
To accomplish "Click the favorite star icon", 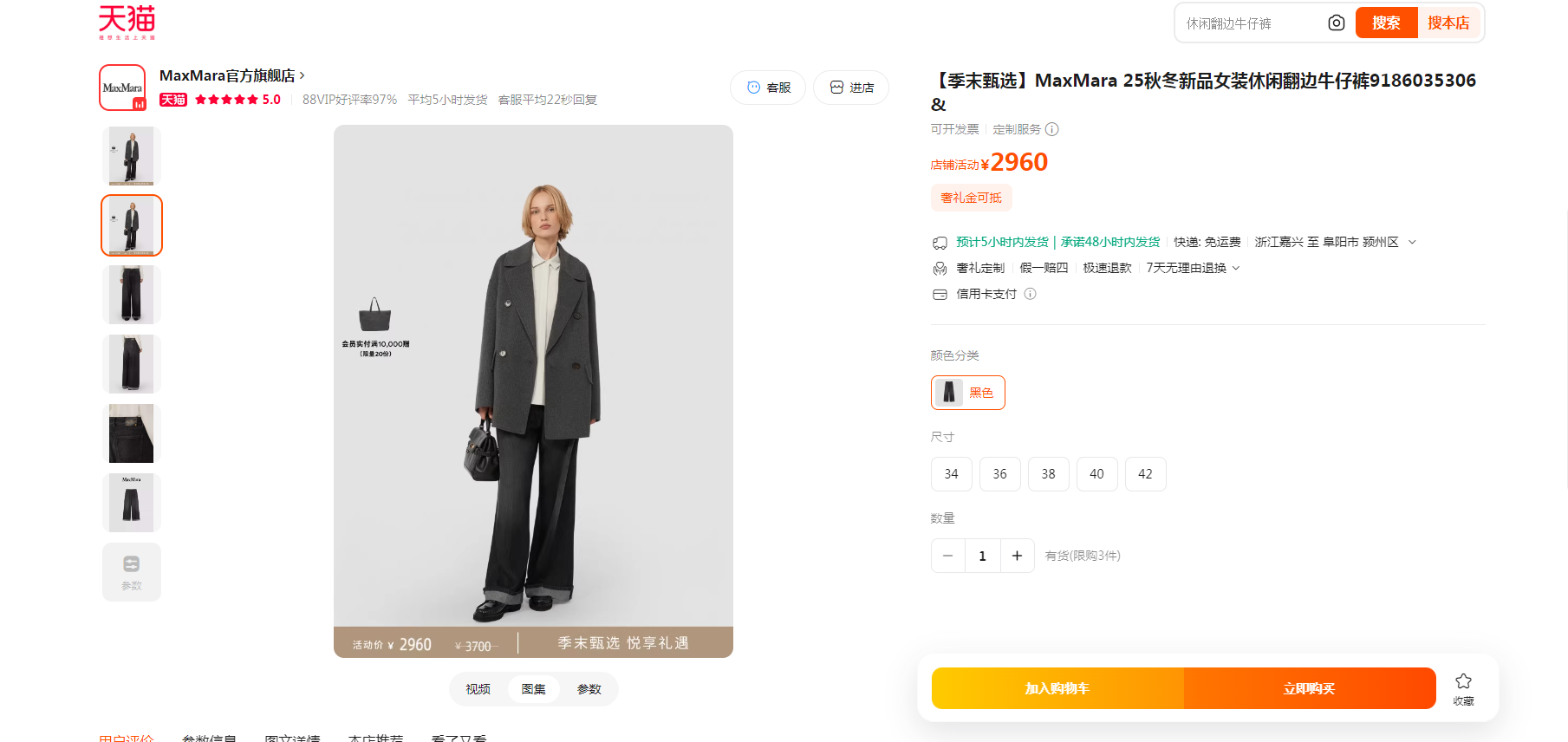I will tap(1463, 681).
